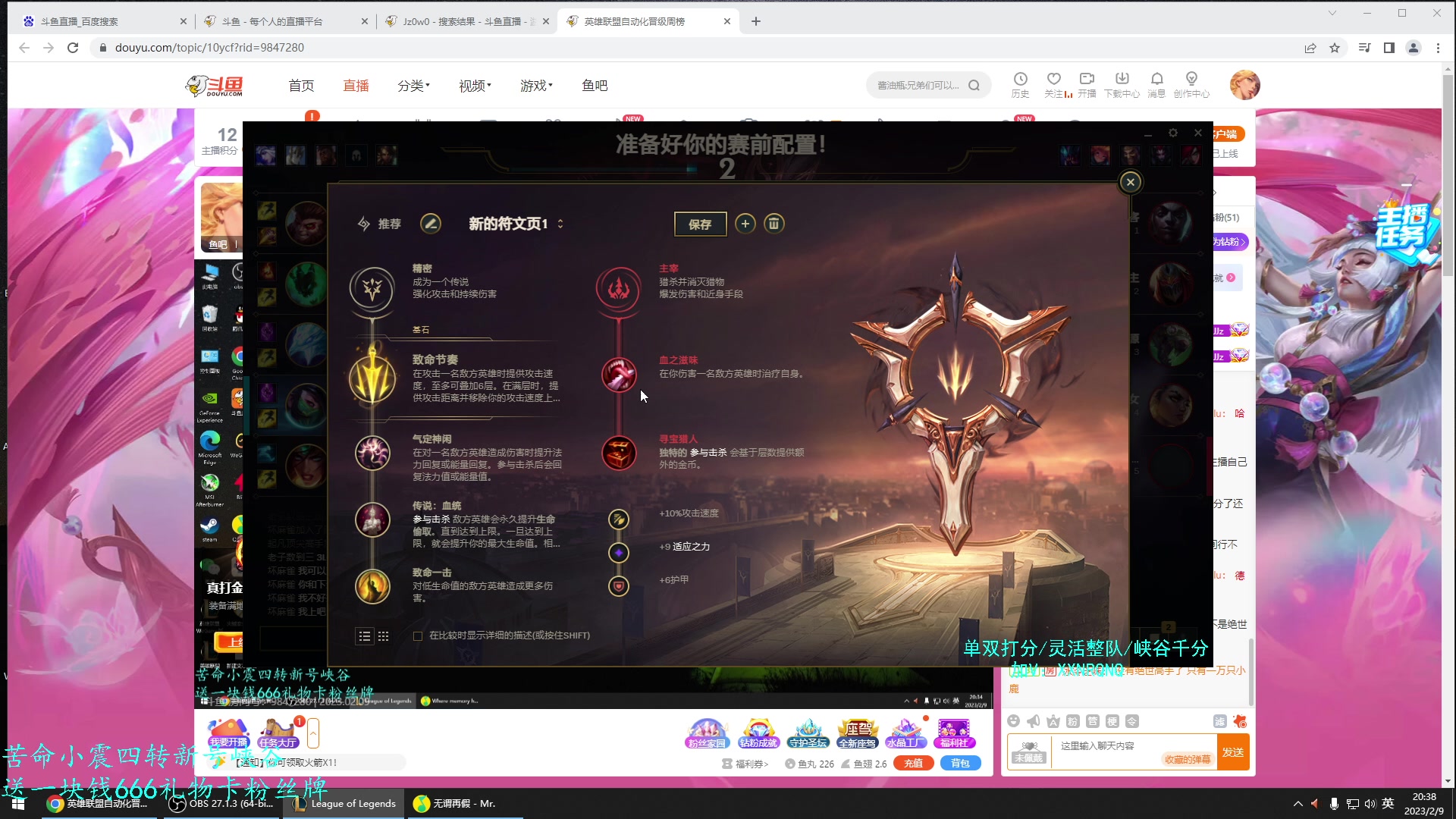The image size is (1456, 819).
Task: Open Douyu 创作中心 creator icon
Action: 1191,85
